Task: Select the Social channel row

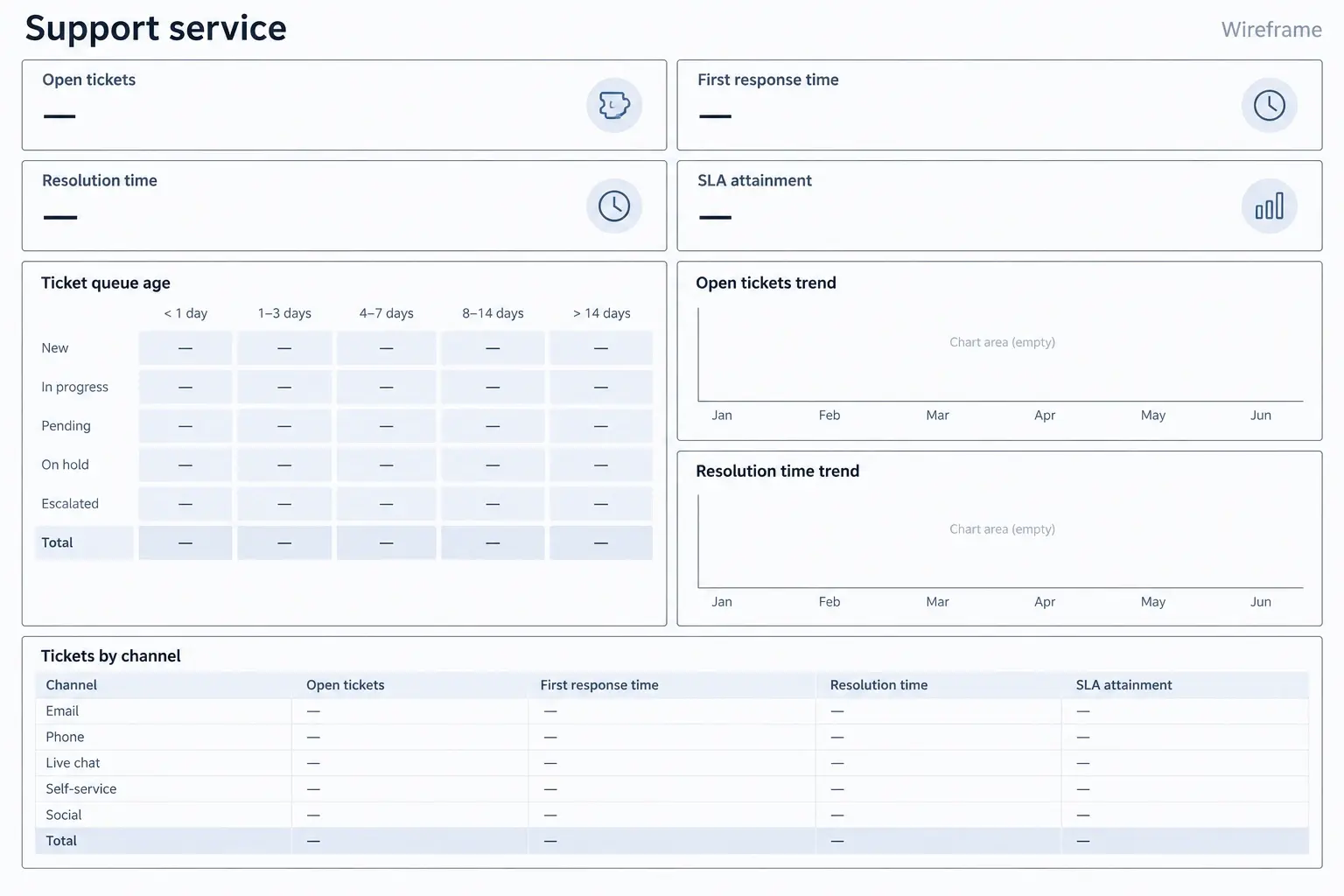Action: tap(672, 815)
